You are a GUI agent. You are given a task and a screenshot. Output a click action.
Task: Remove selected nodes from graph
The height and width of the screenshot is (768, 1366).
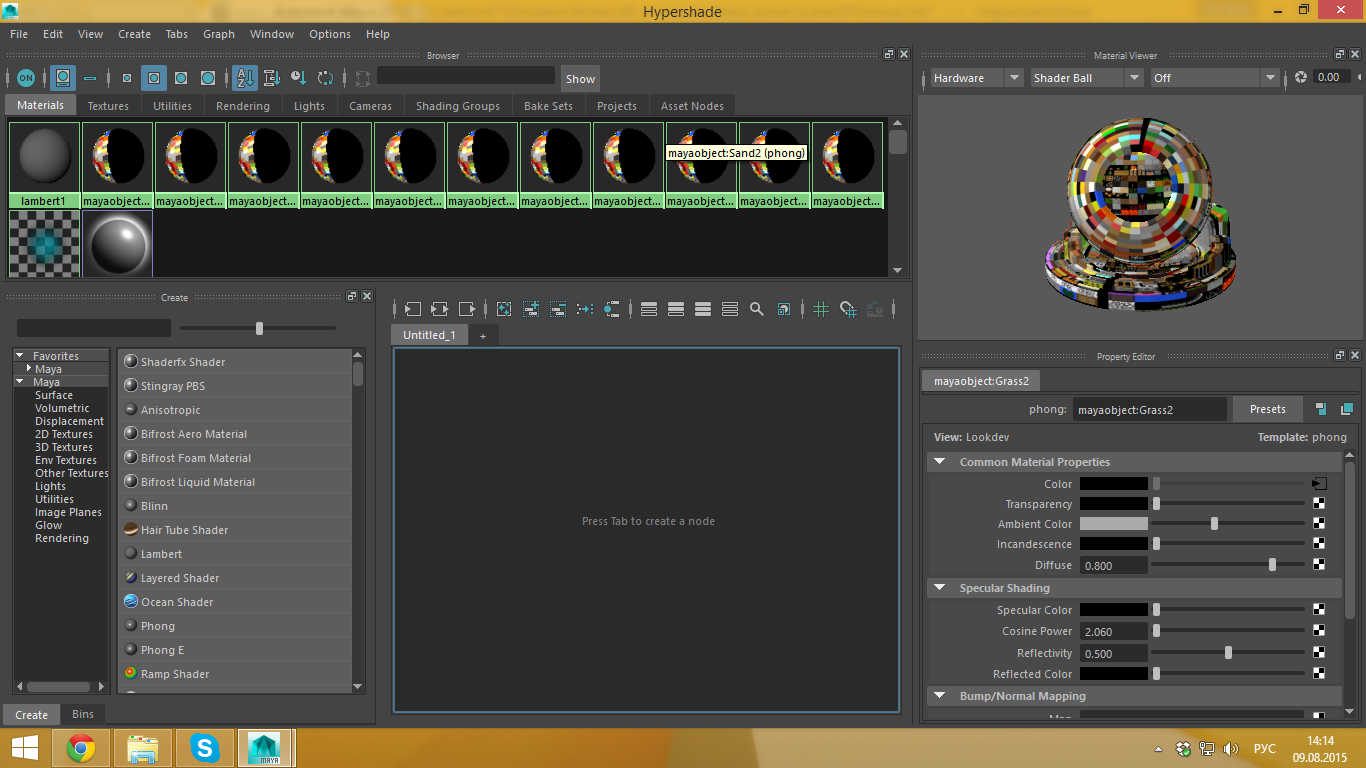click(558, 309)
